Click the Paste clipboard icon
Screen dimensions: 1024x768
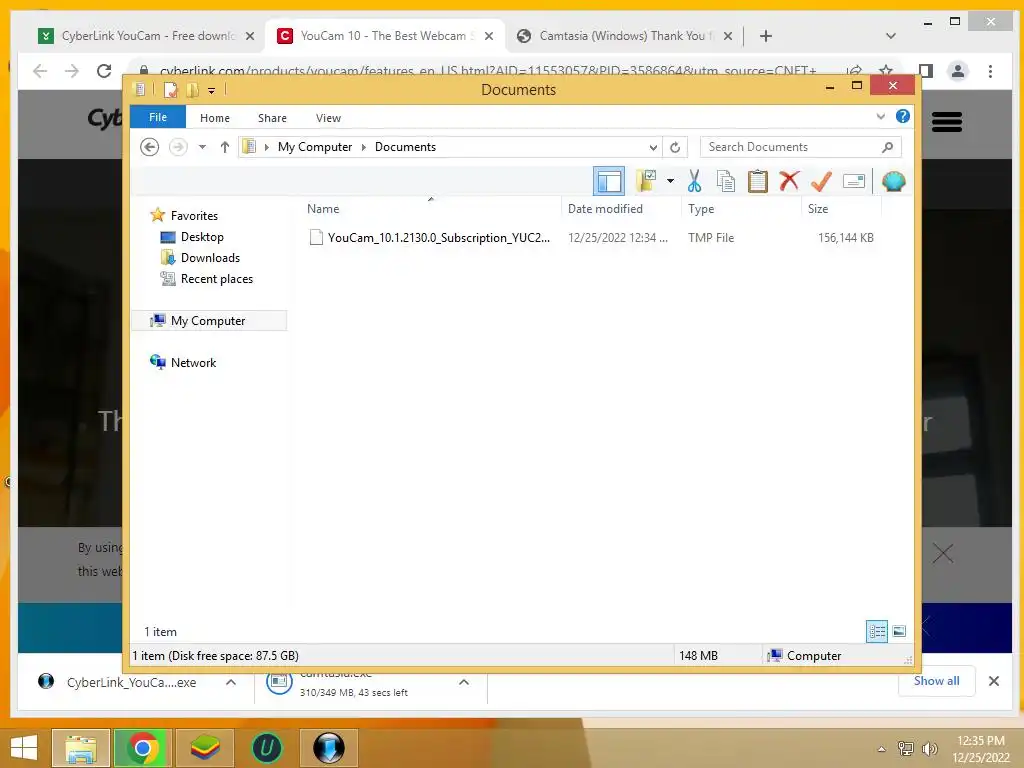click(x=758, y=181)
